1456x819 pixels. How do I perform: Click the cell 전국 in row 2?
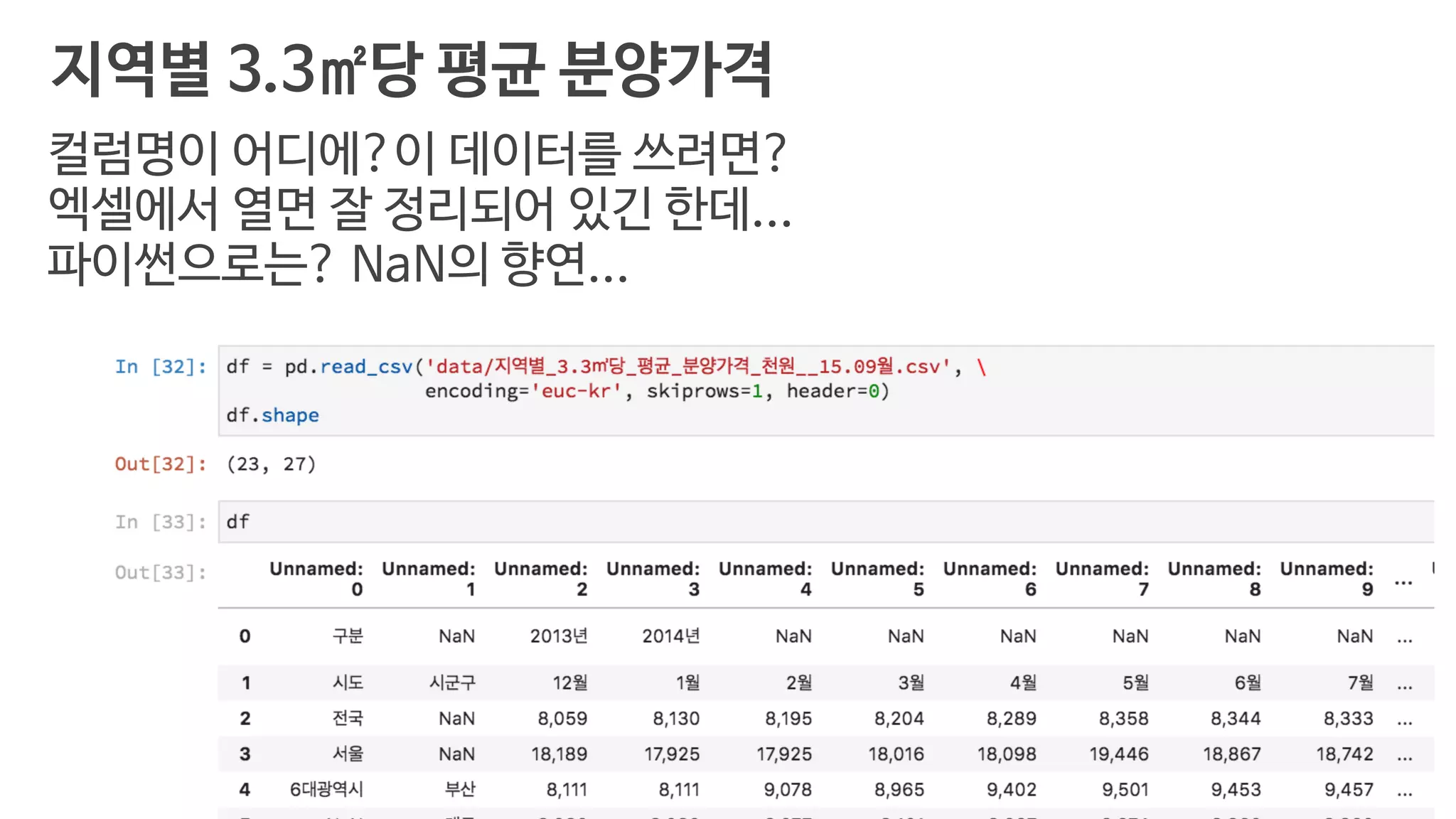point(348,718)
